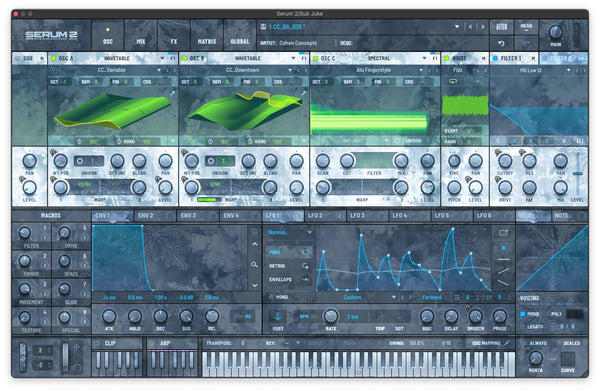
Task: Click the LFO triplet note icon
Action: click(x=380, y=317)
